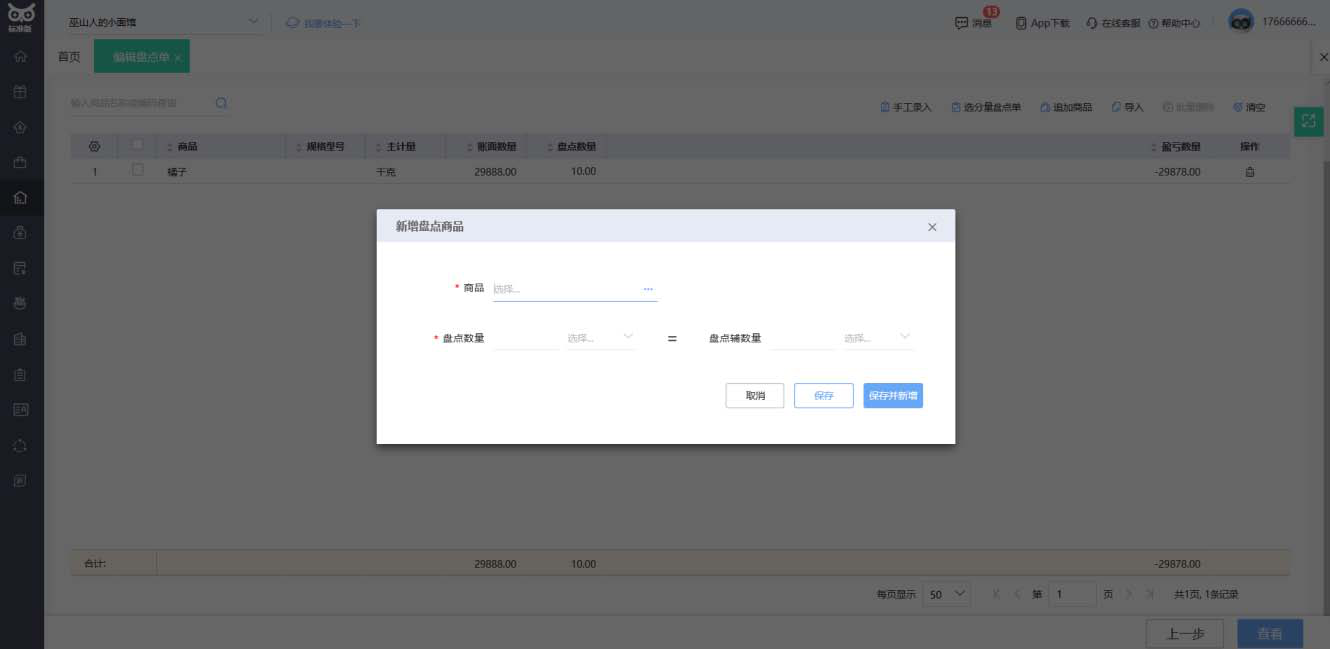Click the App下载 phone icon
Viewport: 1330px width, 649px height.
click(1021, 23)
